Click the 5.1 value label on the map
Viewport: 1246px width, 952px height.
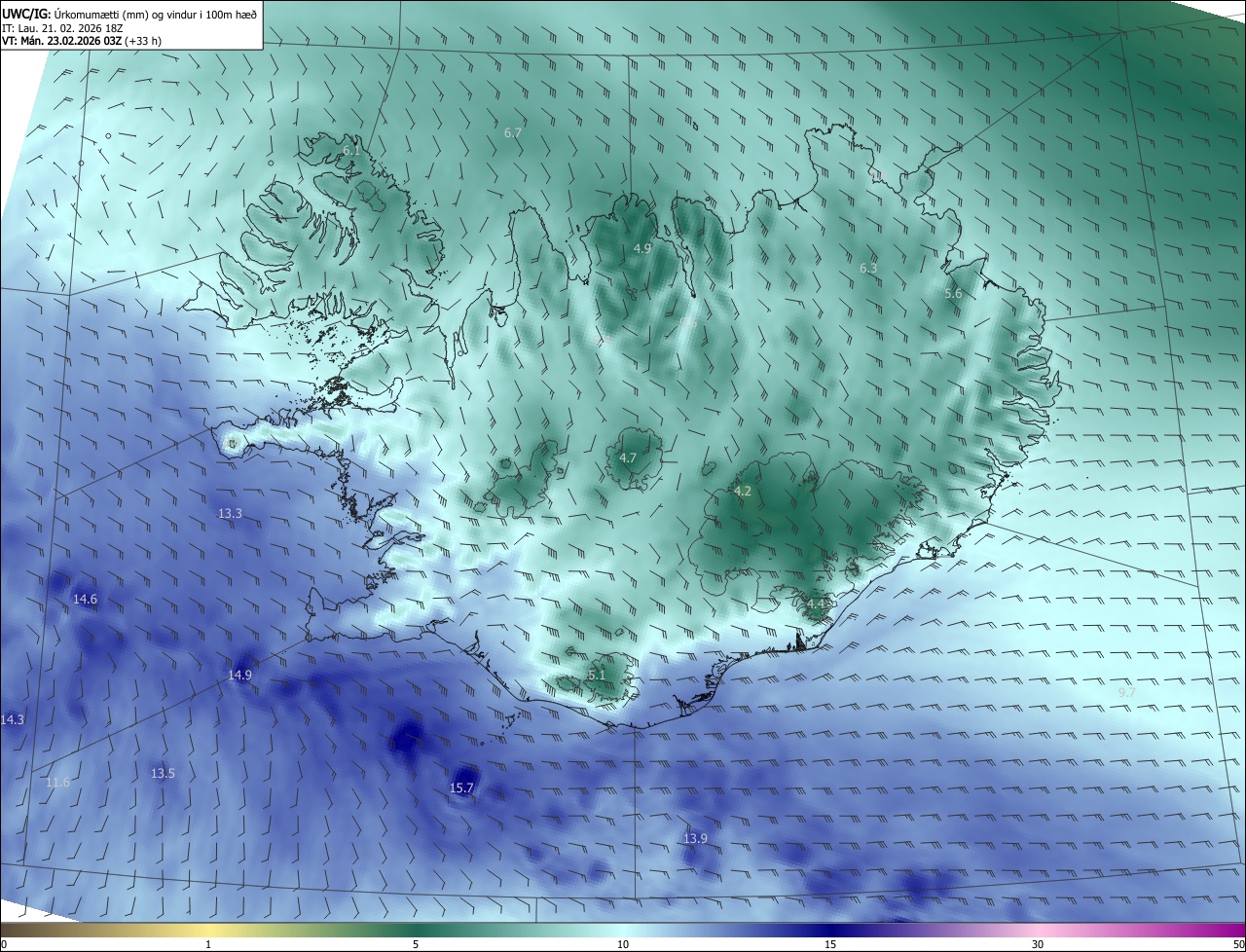(x=597, y=675)
